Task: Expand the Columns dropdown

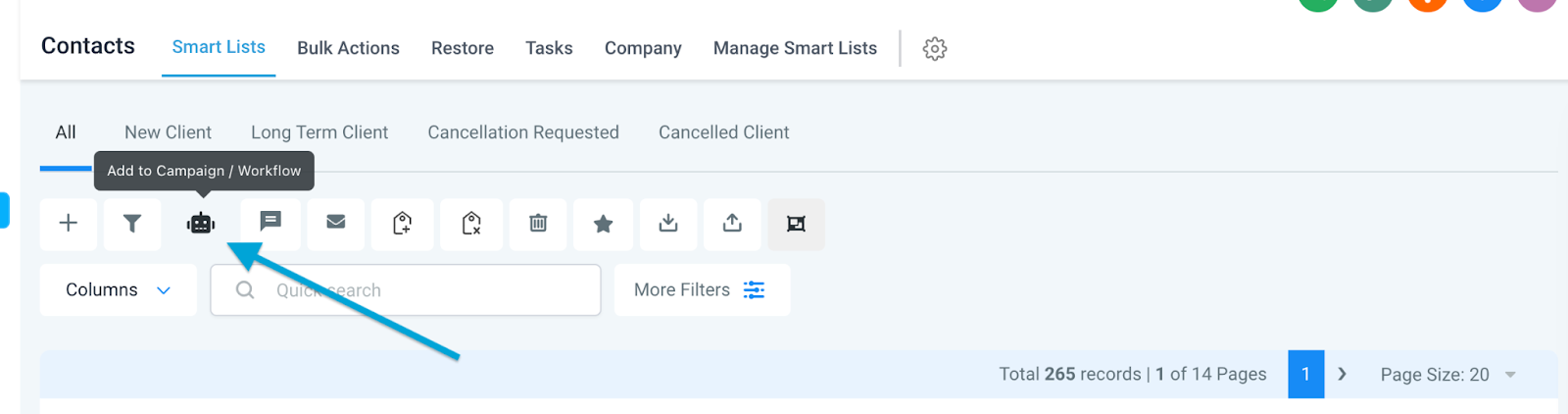Action: (x=119, y=290)
